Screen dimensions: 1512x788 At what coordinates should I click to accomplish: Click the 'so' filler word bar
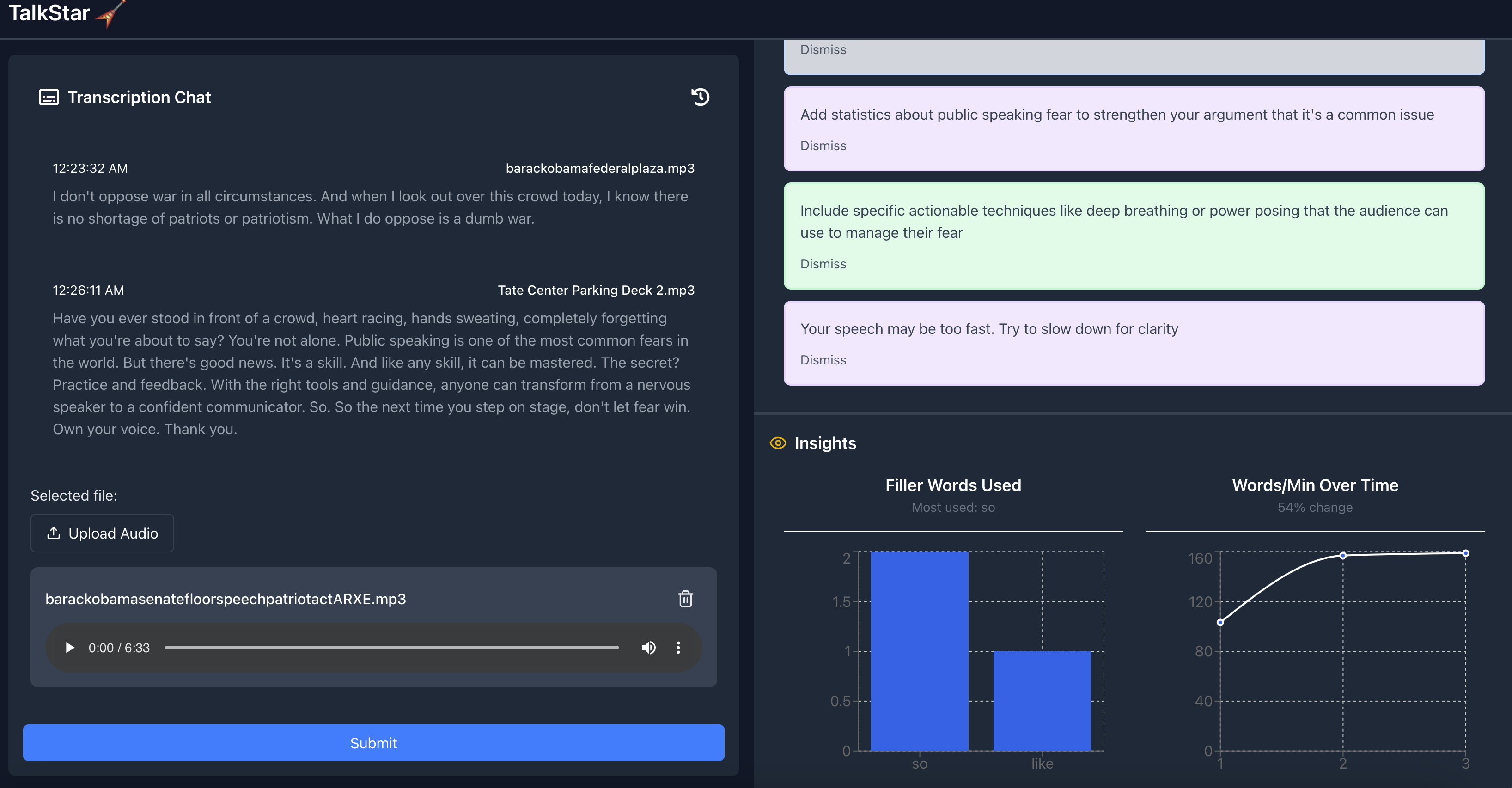tap(919, 651)
